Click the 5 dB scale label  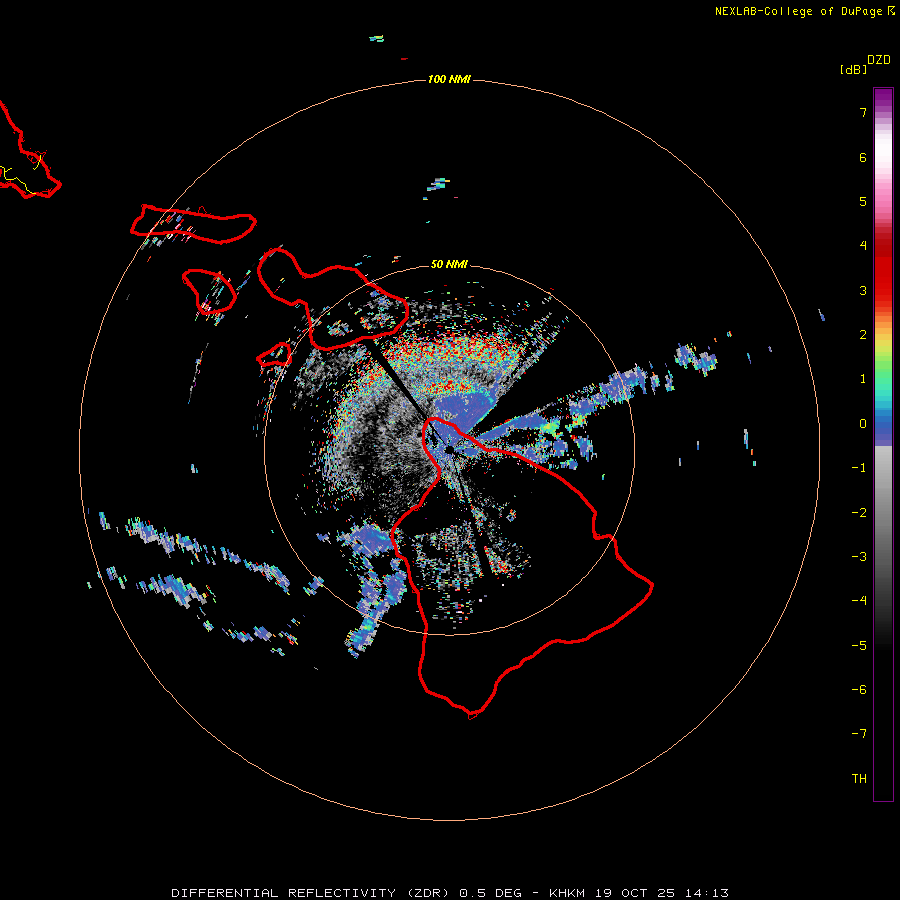[863, 201]
